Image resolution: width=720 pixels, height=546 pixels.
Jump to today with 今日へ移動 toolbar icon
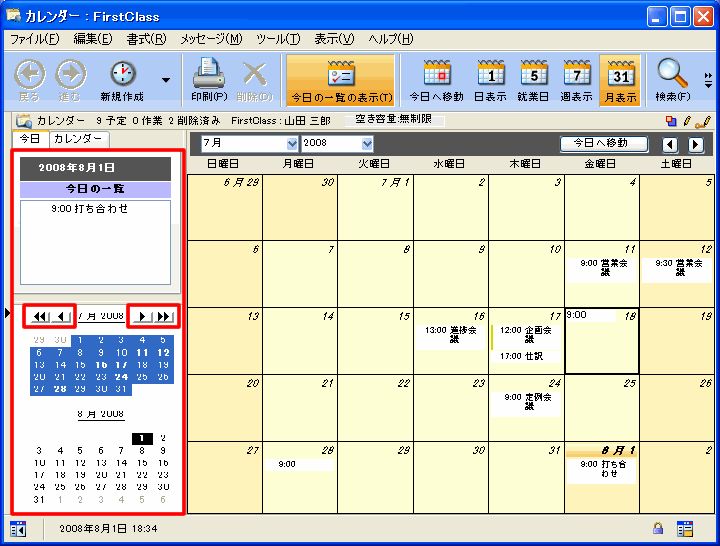pos(439,74)
